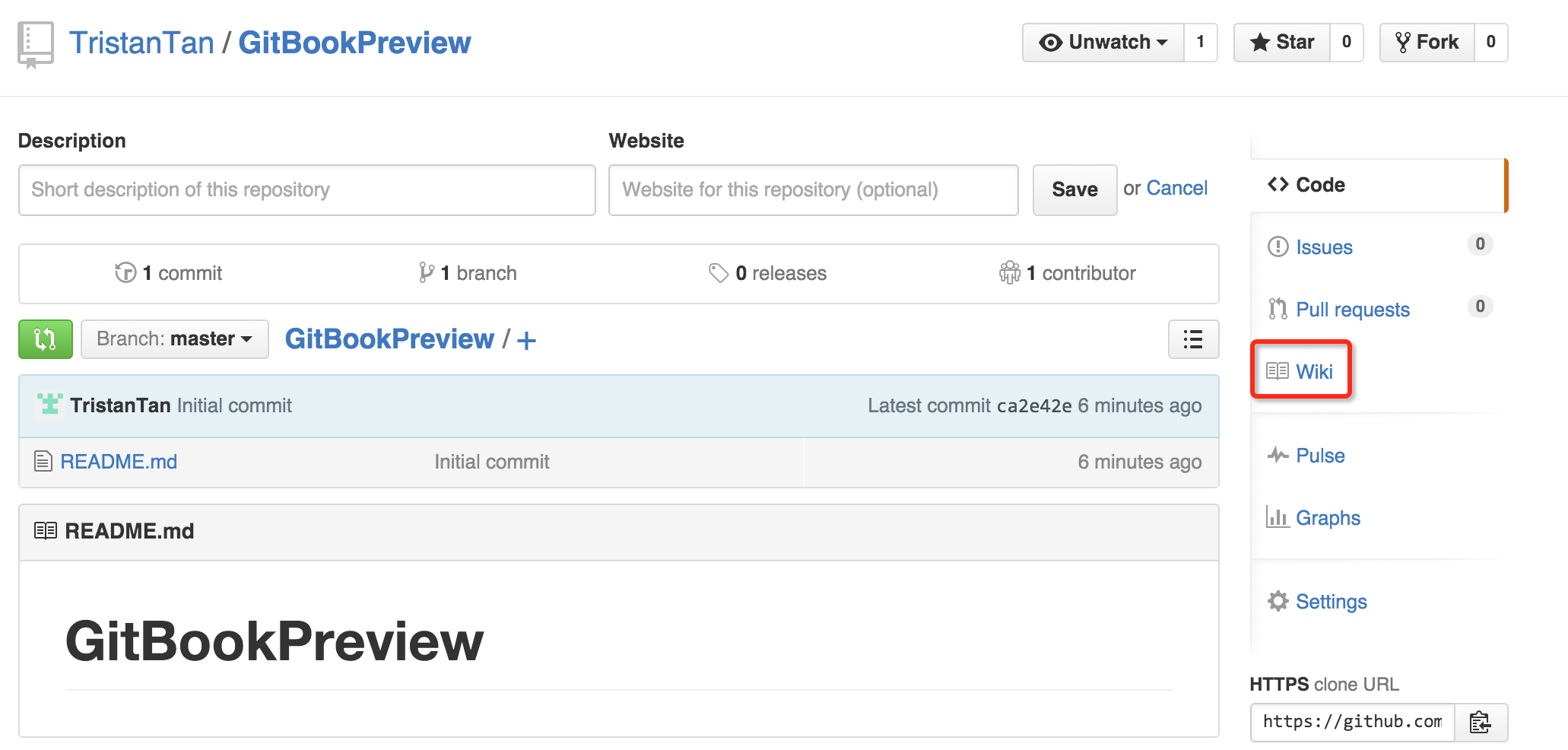This screenshot has height=750, width=1568.
Task: Open the Pull requests tab
Action: click(1353, 310)
